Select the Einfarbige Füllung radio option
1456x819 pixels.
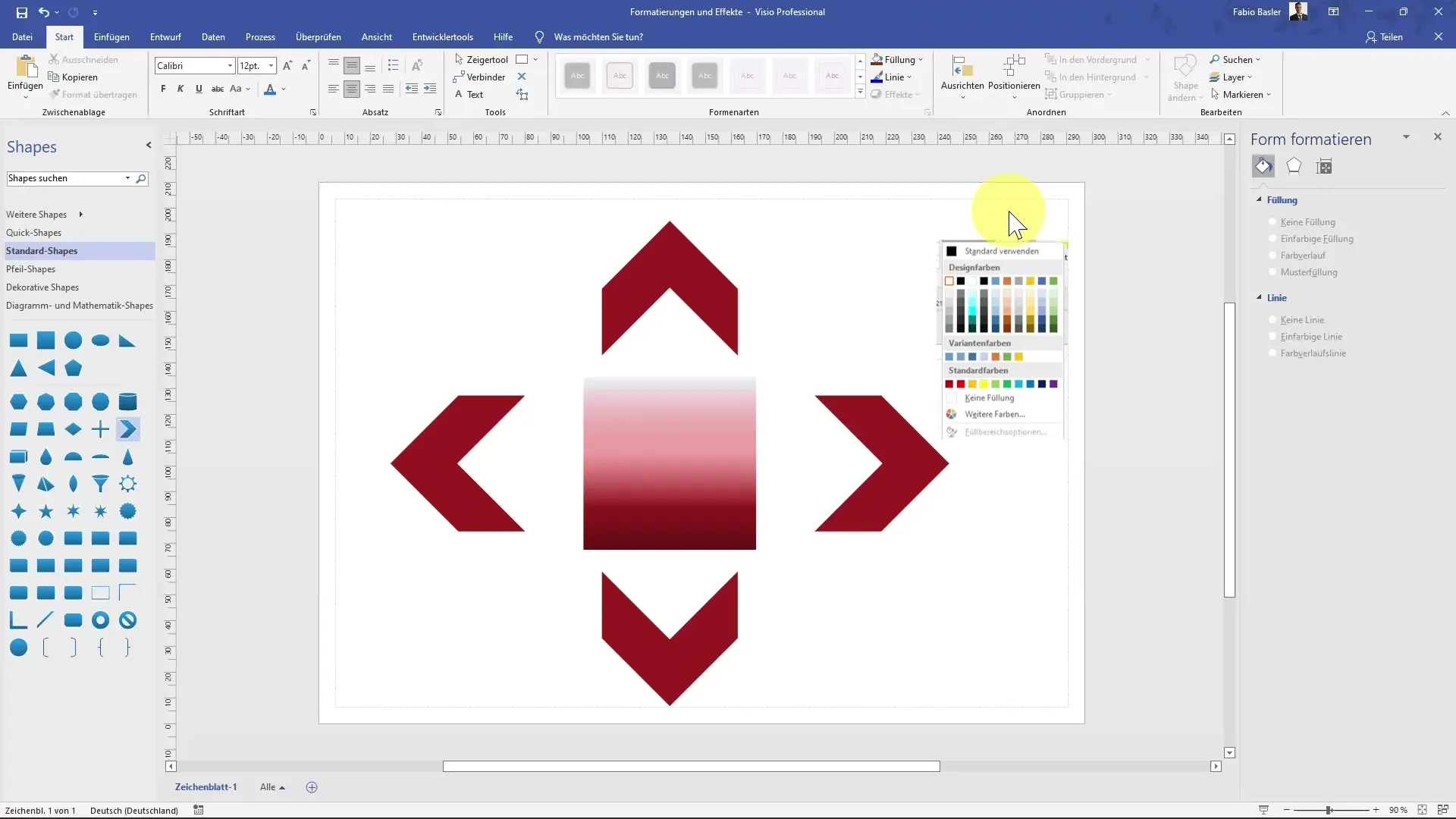[x=1273, y=239]
